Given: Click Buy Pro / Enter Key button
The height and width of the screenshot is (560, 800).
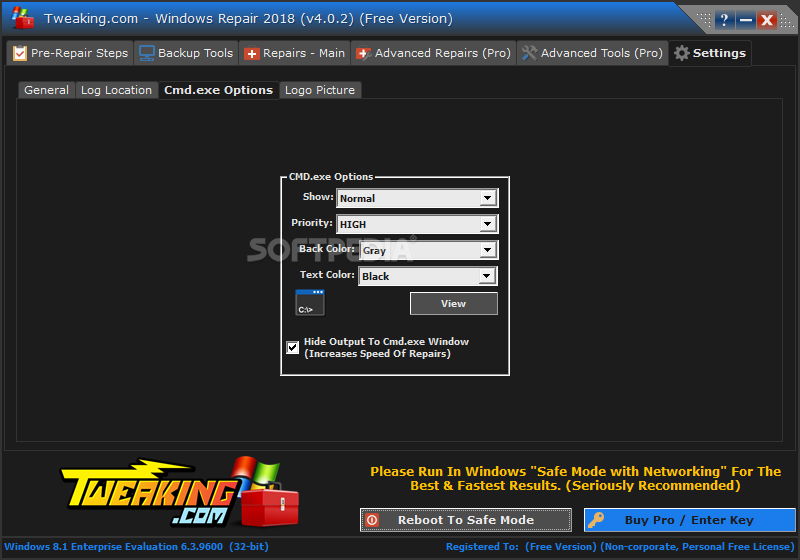Looking at the screenshot, I should coord(690,520).
